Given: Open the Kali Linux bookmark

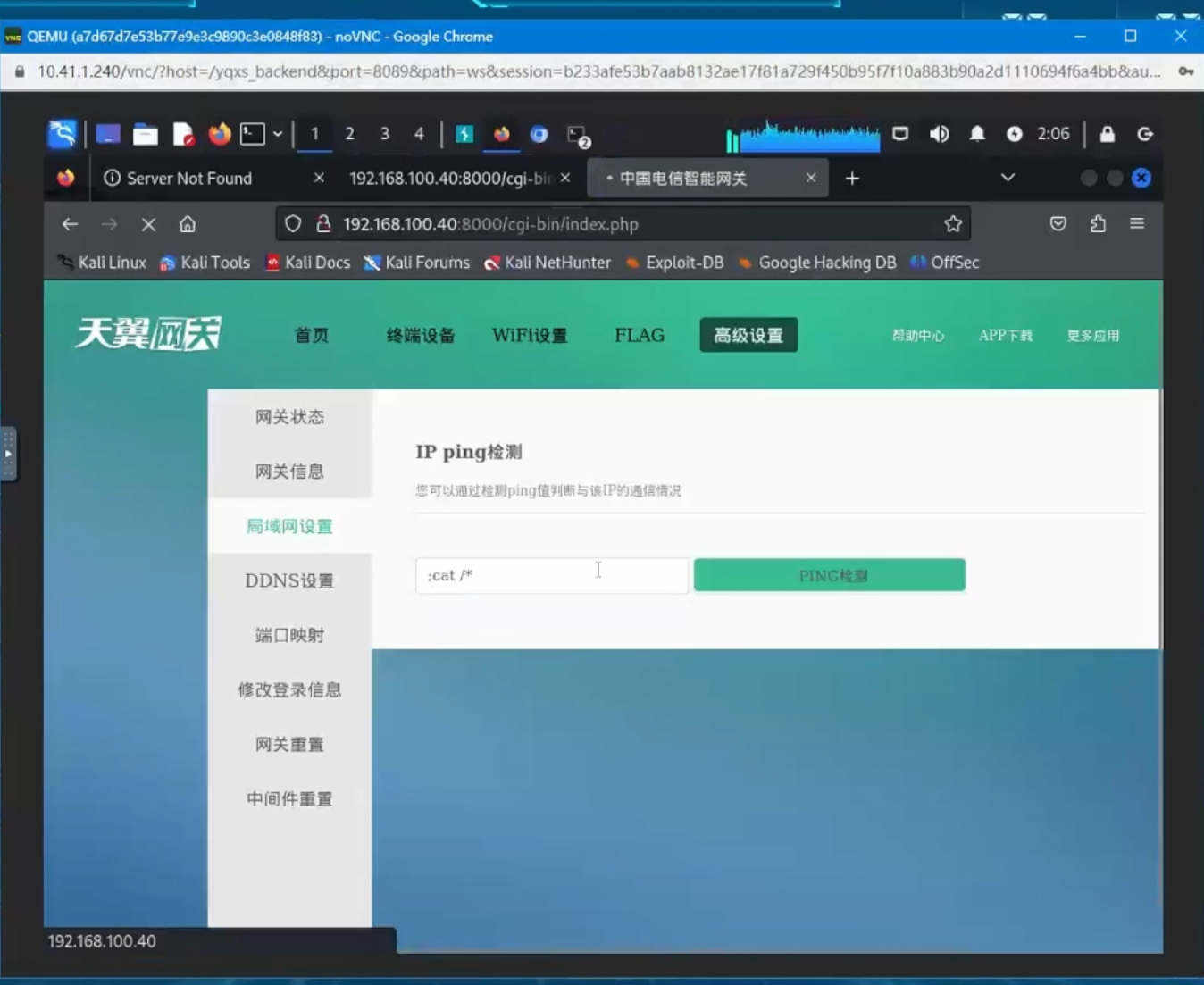Looking at the screenshot, I should [102, 263].
